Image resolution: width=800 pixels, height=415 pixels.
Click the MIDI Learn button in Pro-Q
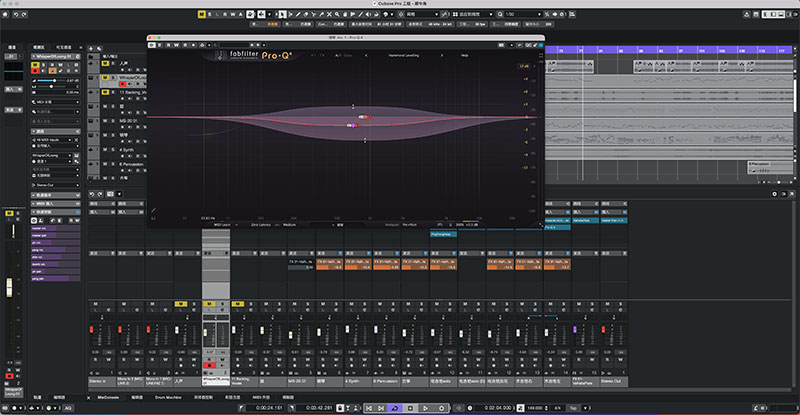(x=222, y=225)
